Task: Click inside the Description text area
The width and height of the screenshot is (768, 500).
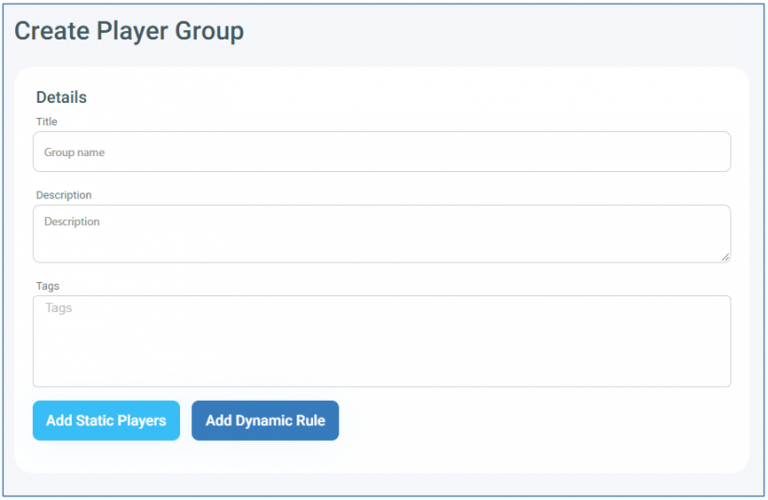Action: tap(381, 234)
